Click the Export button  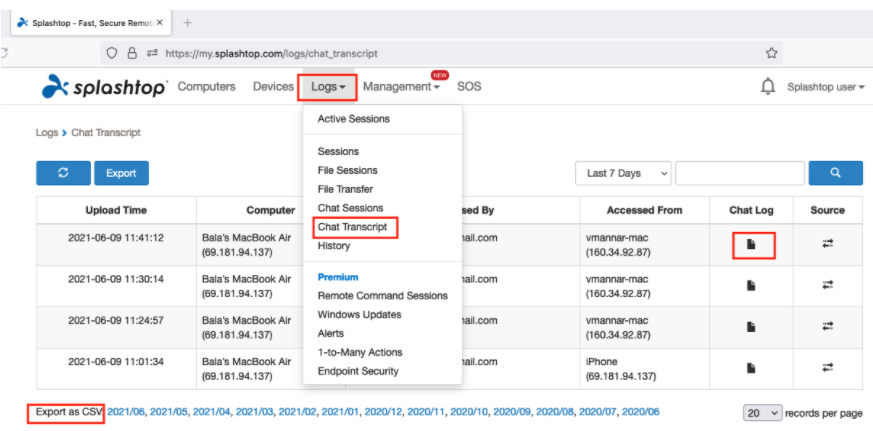point(121,173)
